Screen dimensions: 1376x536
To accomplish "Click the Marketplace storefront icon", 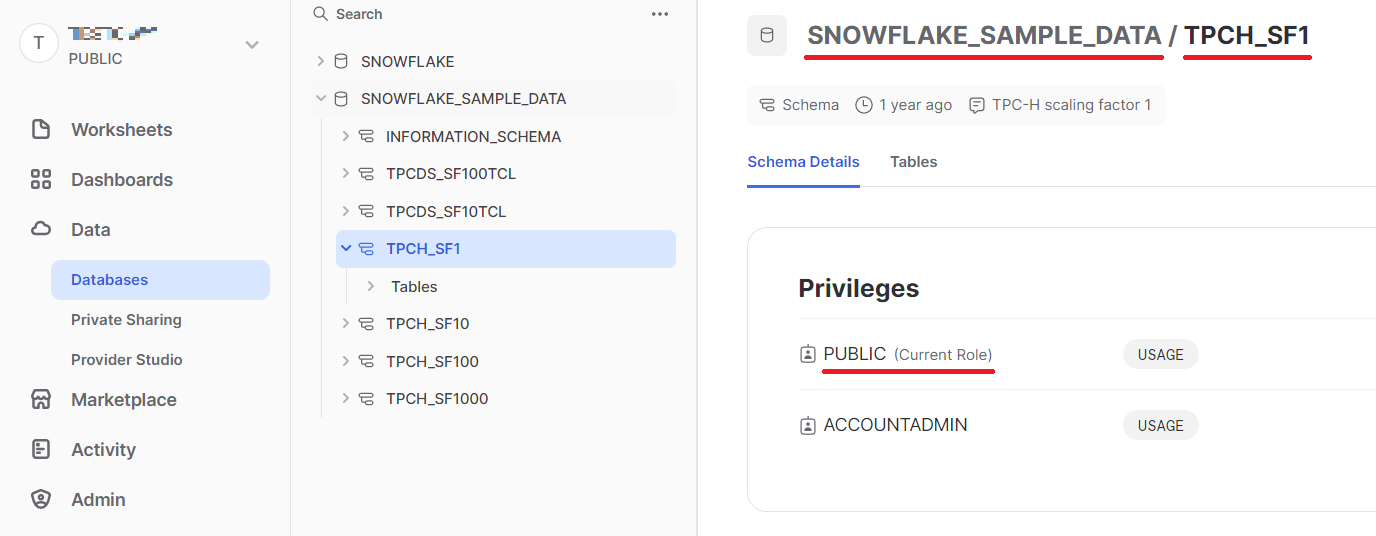I will pos(41,400).
